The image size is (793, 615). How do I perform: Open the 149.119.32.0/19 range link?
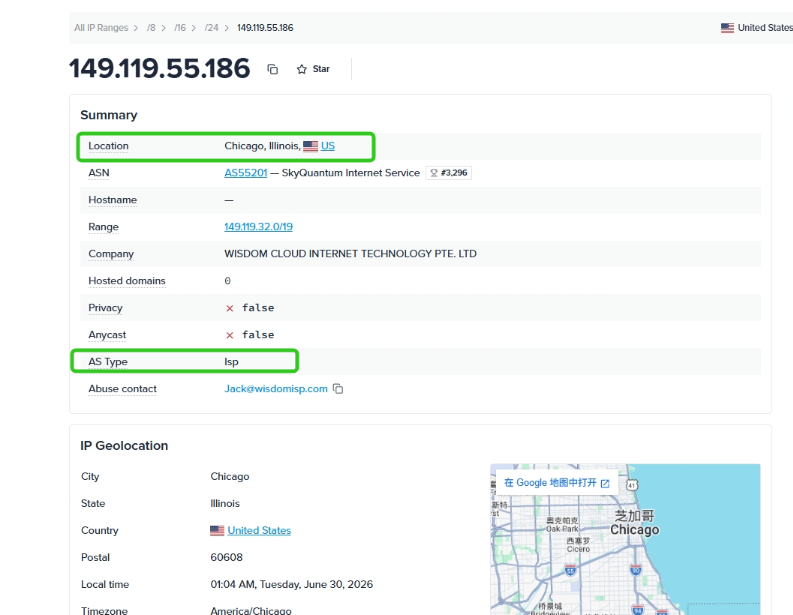[x=258, y=227]
